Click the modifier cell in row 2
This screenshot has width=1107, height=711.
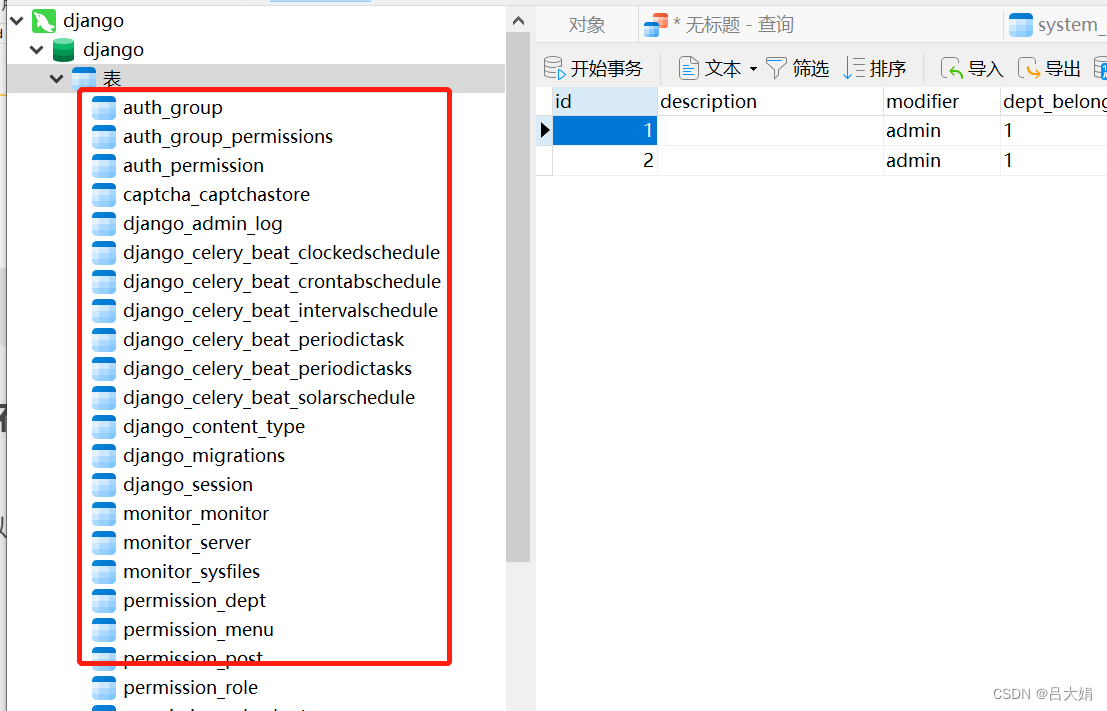942,160
